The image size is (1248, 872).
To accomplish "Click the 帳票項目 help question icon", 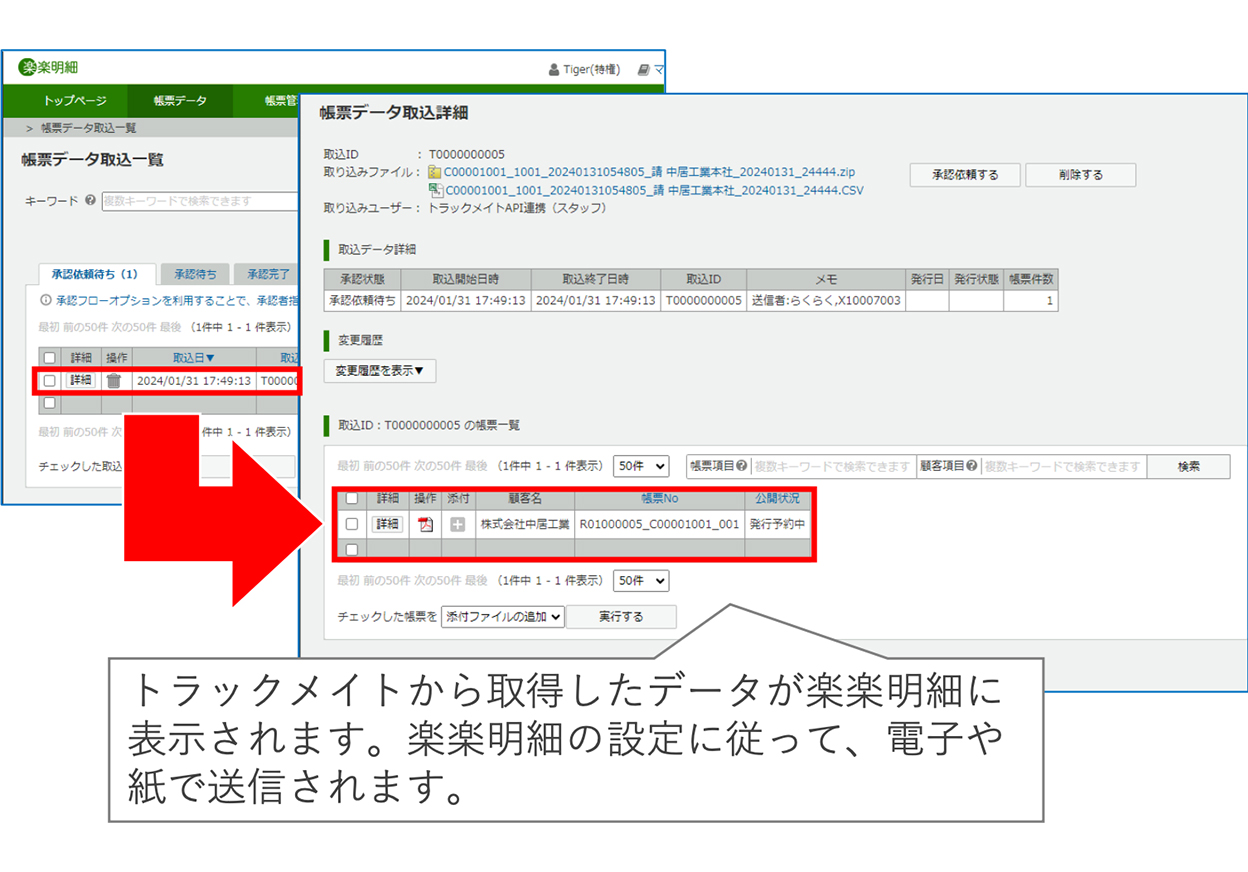I will [742, 466].
